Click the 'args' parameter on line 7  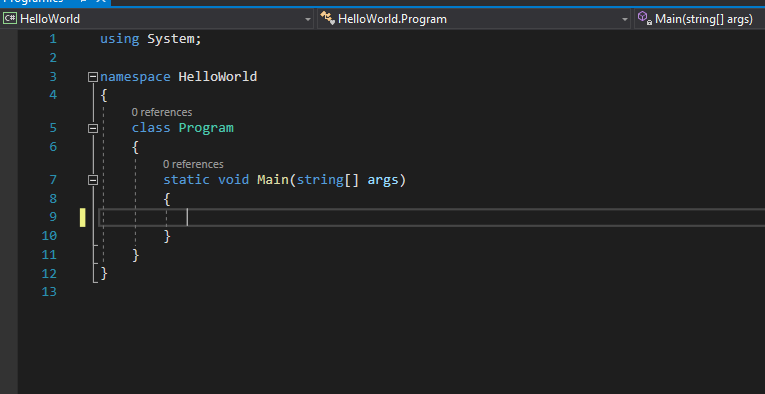point(383,180)
